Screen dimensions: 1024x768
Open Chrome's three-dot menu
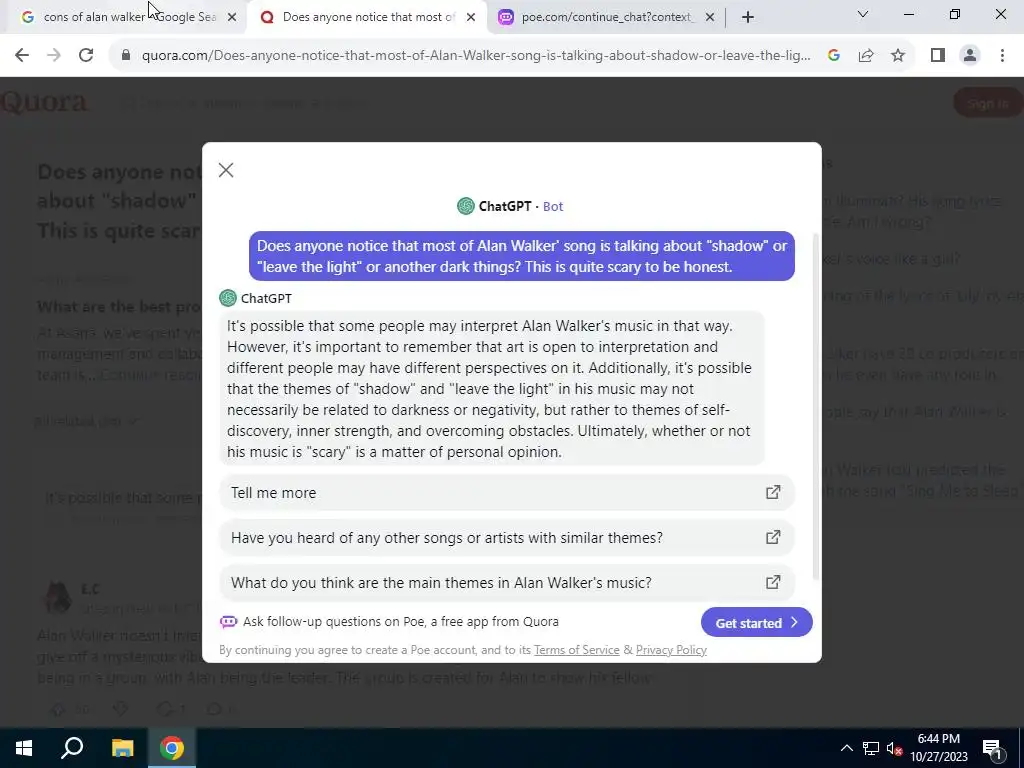pos(1002,56)
